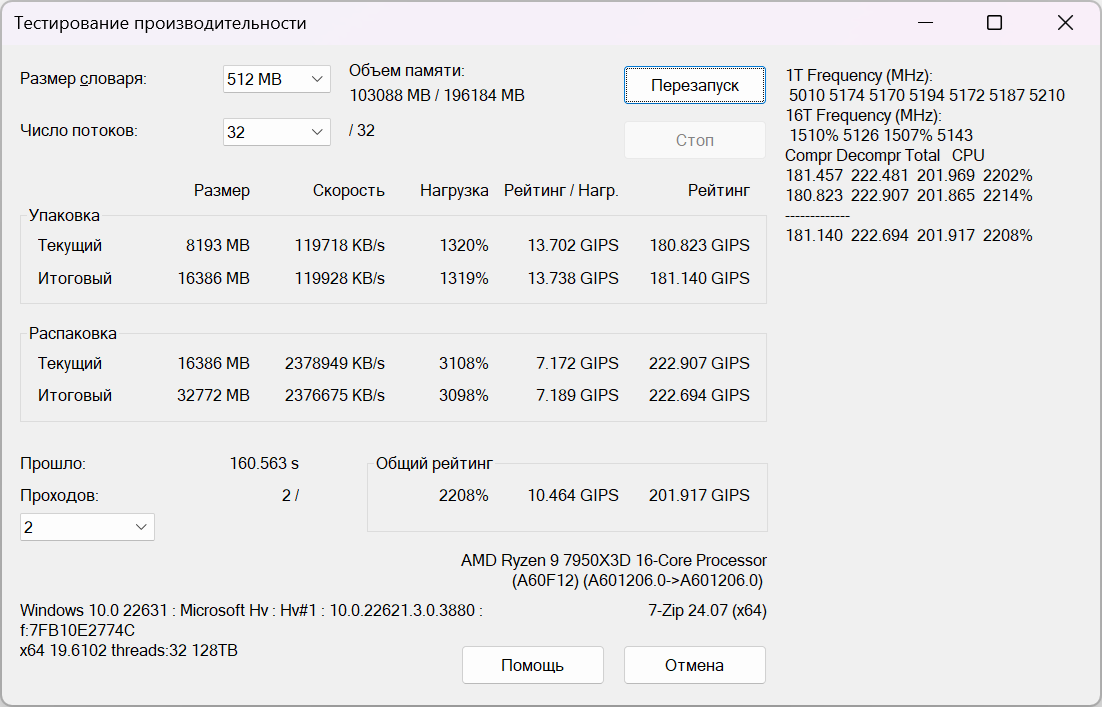Open the passes count dropdown

click(87, 527)
